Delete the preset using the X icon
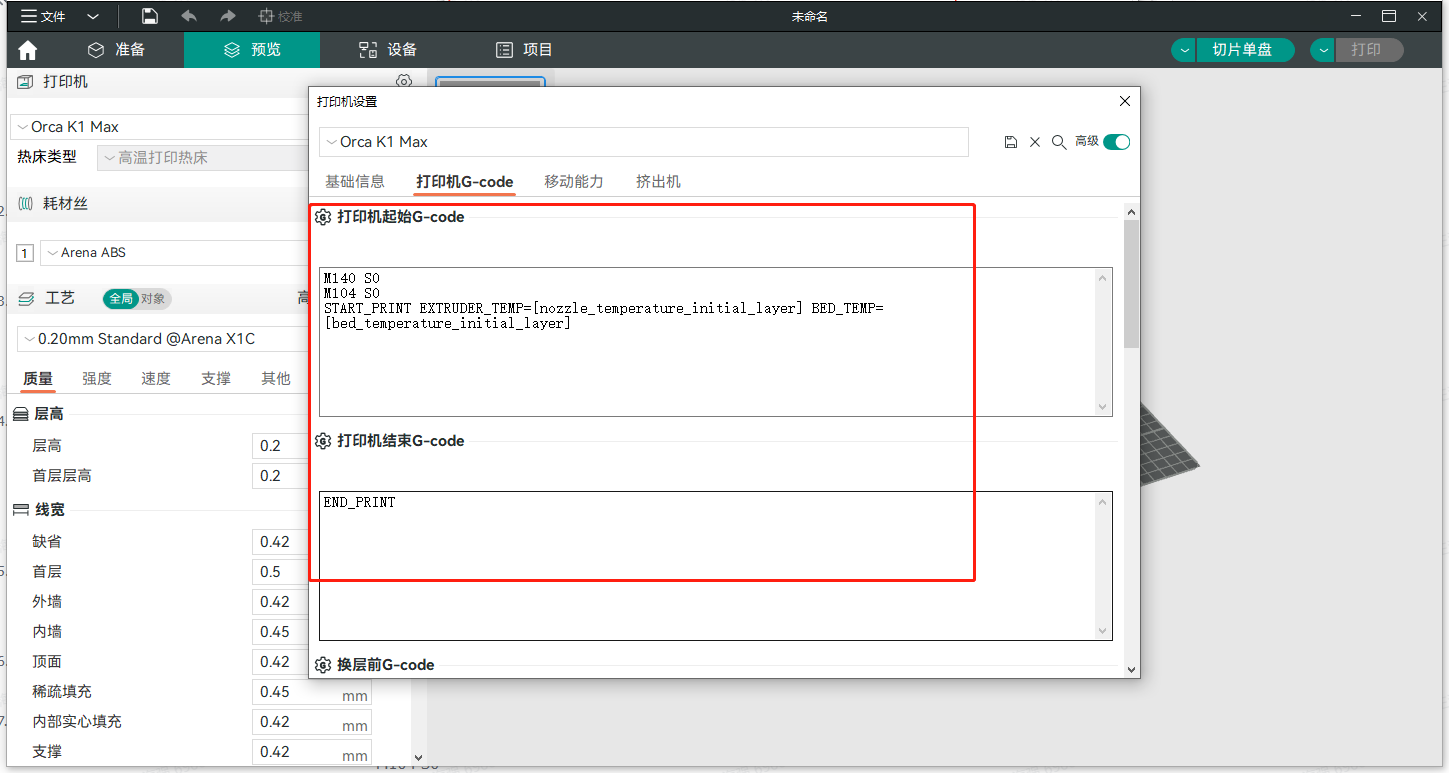The image size is (1449, 773). (x=1035, y=142)
